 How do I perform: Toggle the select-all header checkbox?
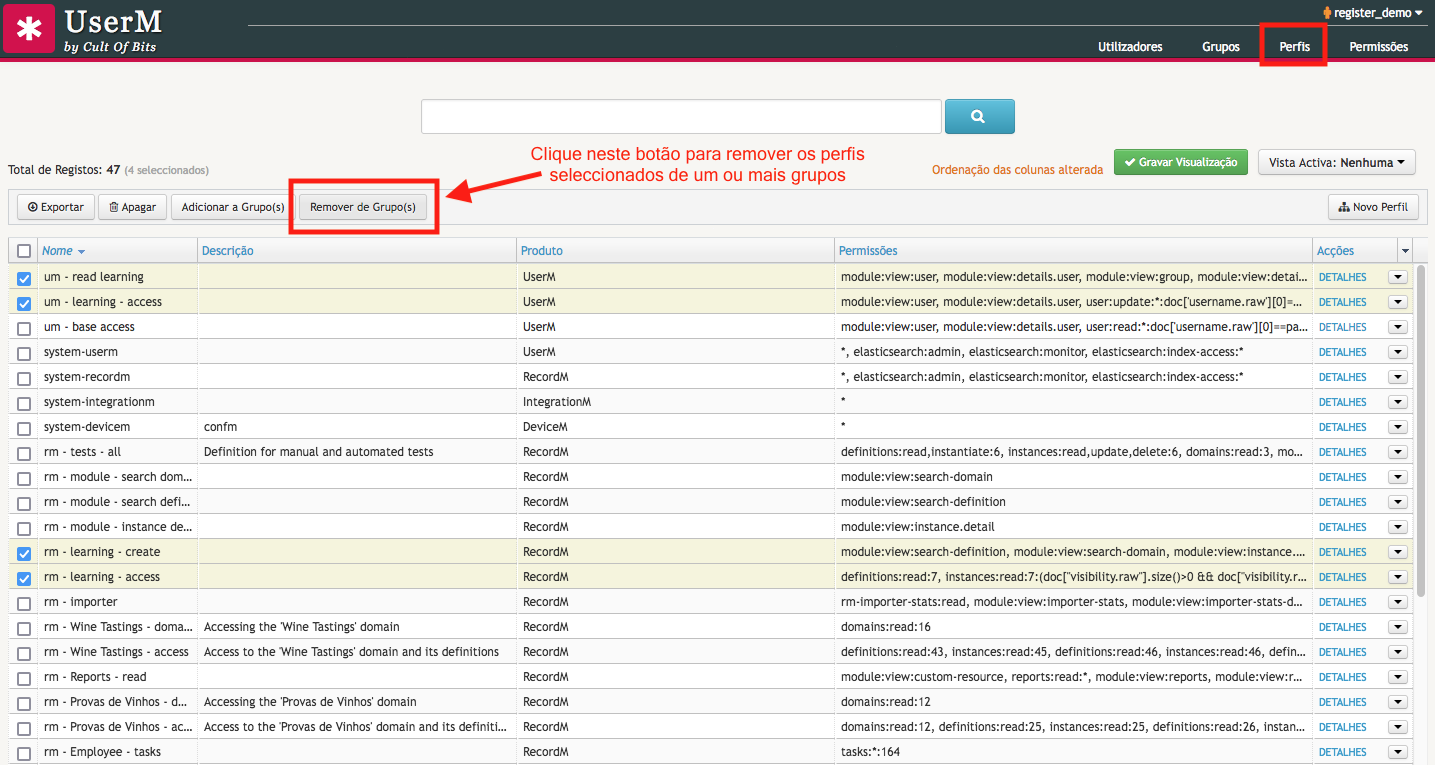[24, 251]
